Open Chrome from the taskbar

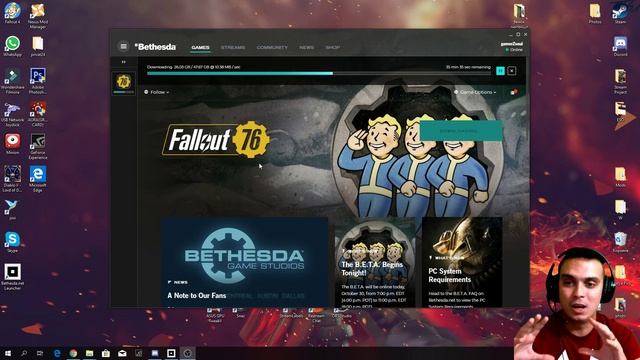point(73,353)
